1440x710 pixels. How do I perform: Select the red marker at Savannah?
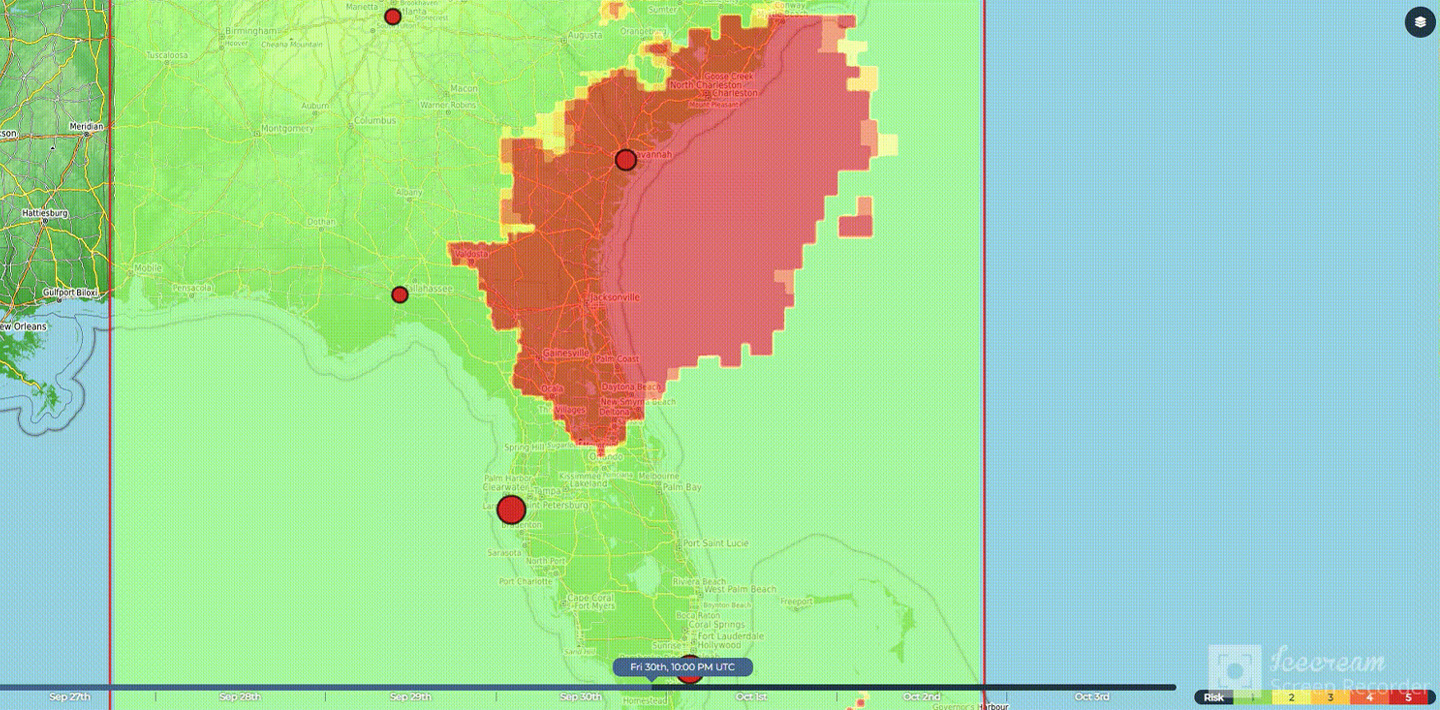626,160
